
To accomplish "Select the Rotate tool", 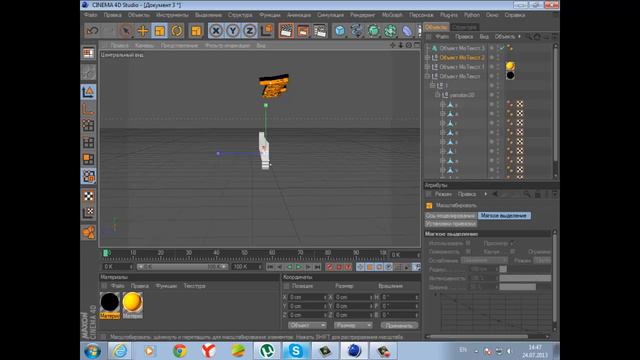I will pos(177,31).
